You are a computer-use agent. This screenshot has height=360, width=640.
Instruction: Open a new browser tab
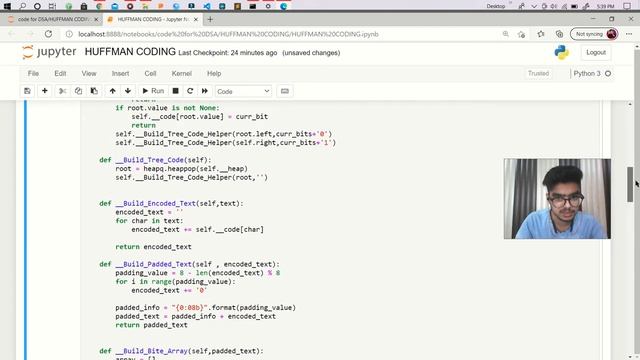tap(210, 19)
